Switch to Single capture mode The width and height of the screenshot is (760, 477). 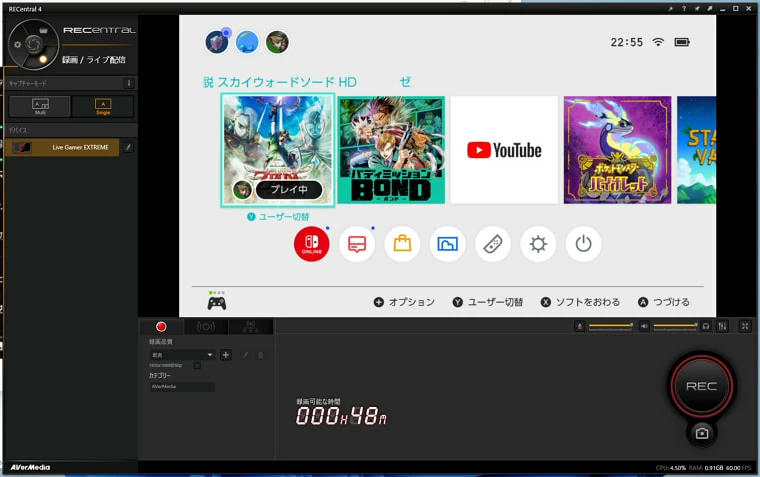click(103, 106)
